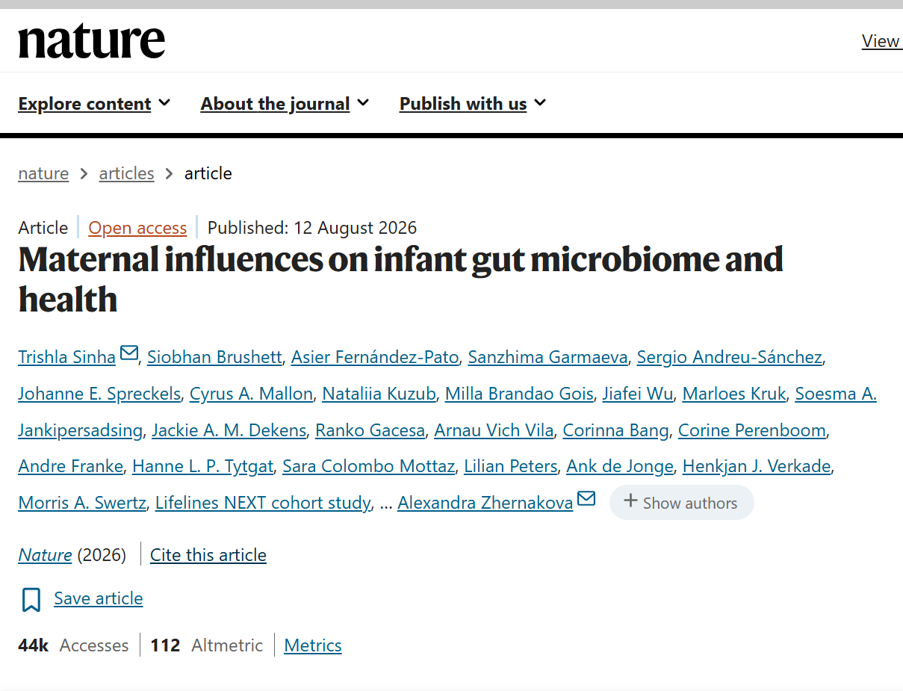Viewport: 903px width, 691px height.
Task: Click envelope icon beside Trishla Sinha
Action: [x=129, y=352]
